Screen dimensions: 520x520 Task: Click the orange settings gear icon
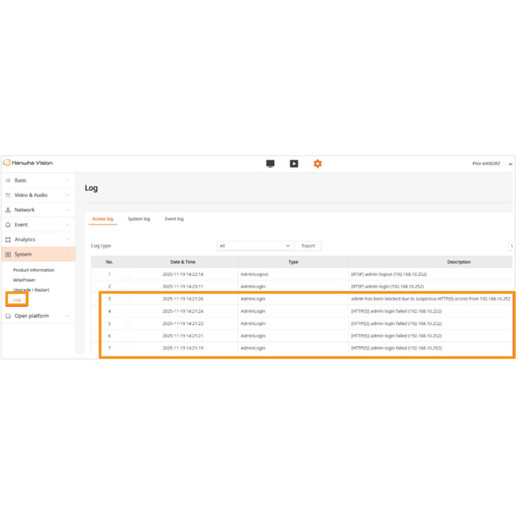pos(318,164)
